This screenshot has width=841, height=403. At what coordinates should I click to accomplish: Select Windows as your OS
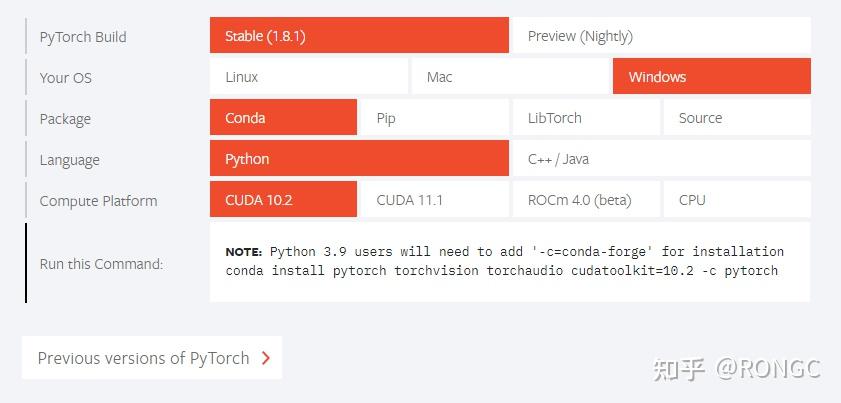pos(711,76)
